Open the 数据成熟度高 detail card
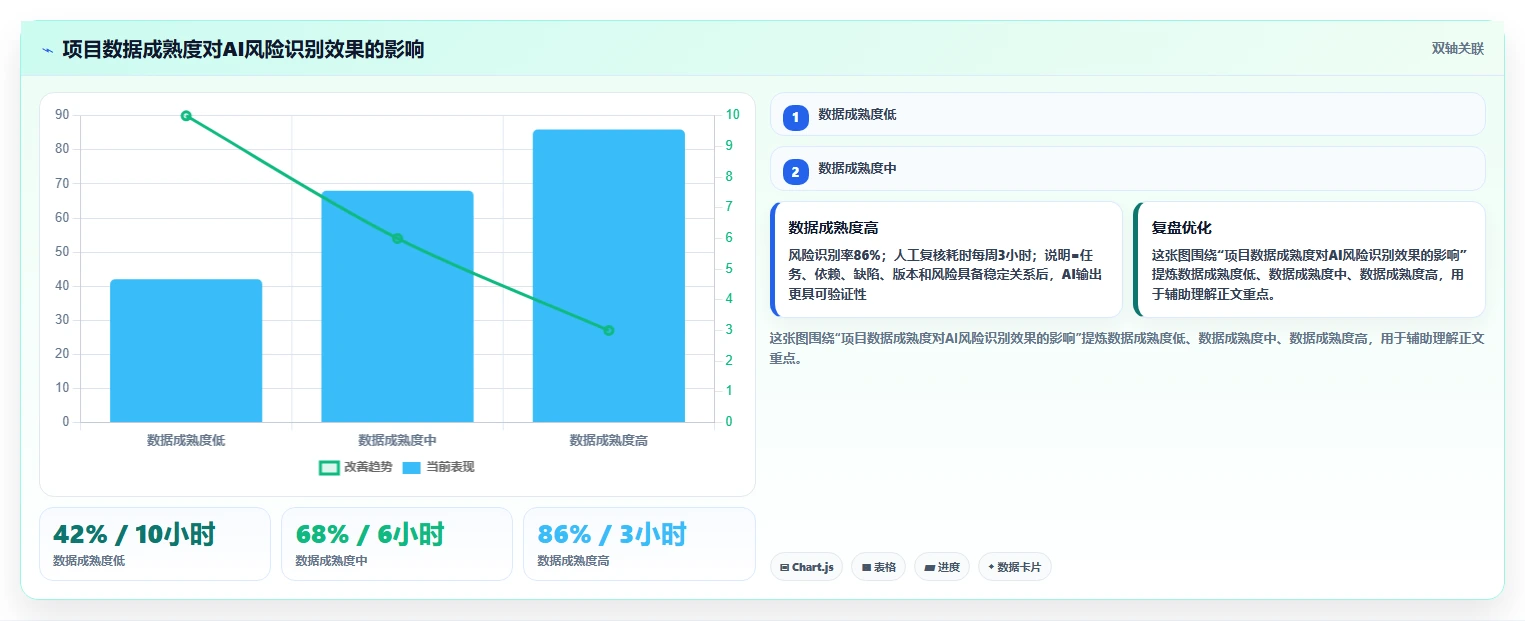Screen dimensions: 1525x621 [946, 260]
